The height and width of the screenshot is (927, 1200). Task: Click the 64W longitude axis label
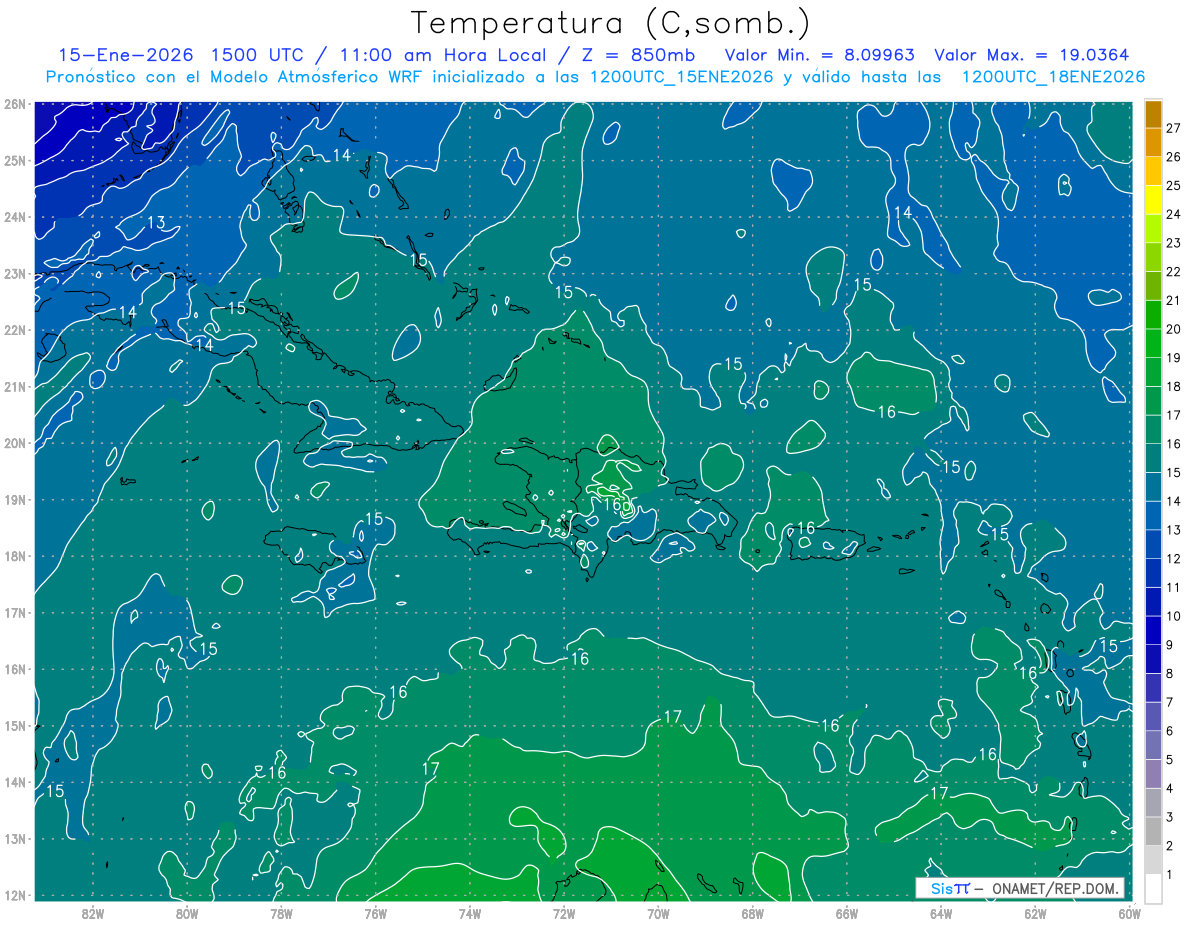coord(941,912)
